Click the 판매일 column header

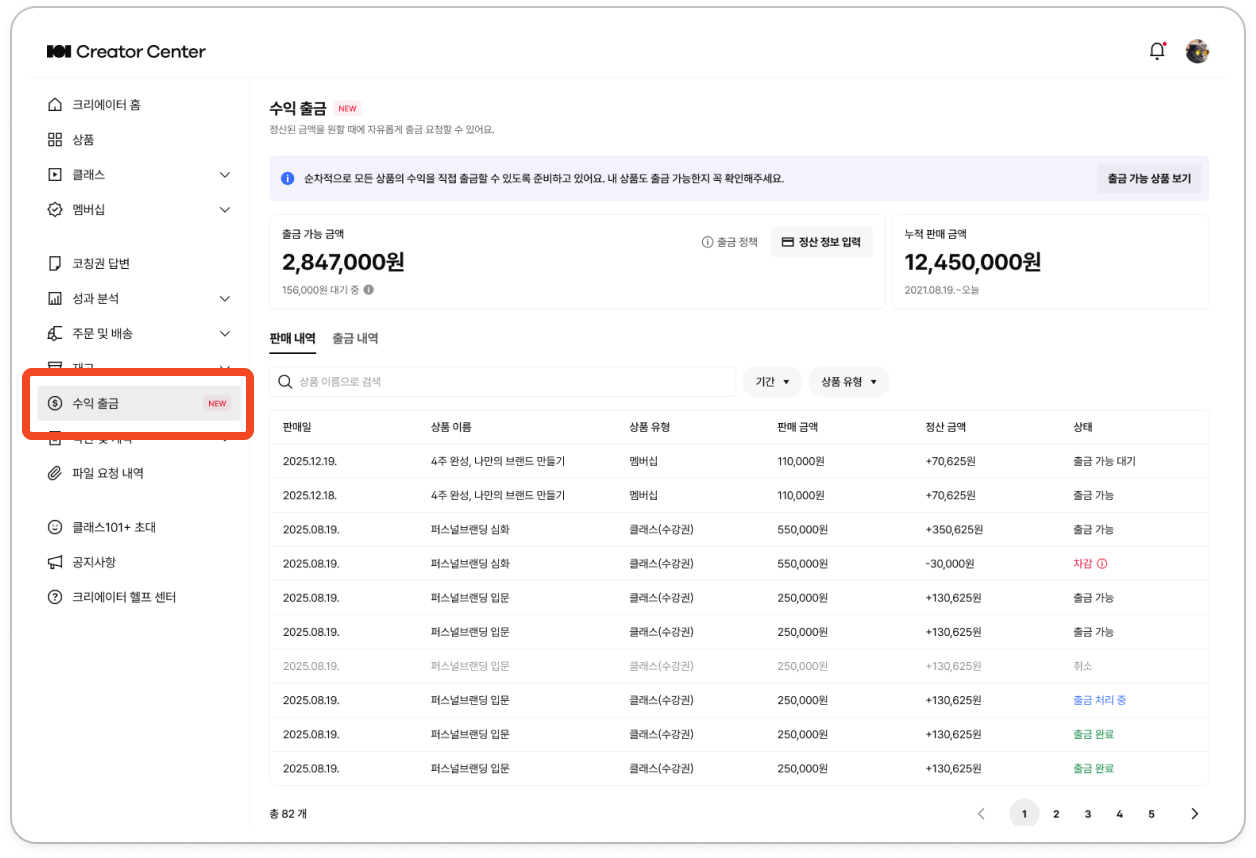(297, 427)
